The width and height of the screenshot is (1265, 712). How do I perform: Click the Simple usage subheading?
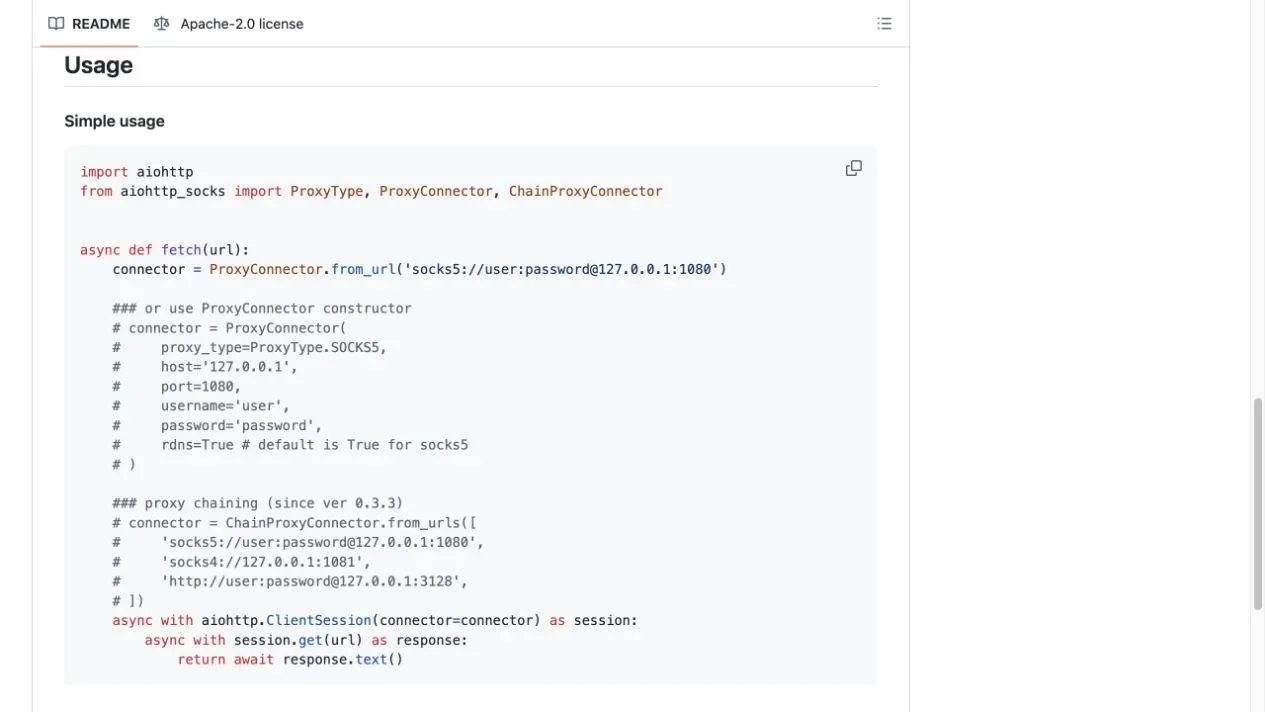coord(114,121)
